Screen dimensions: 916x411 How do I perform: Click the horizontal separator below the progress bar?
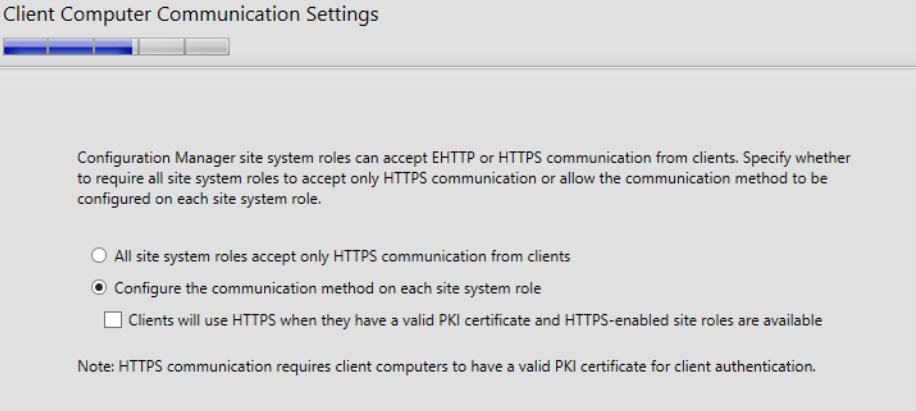tap(458, 67)
